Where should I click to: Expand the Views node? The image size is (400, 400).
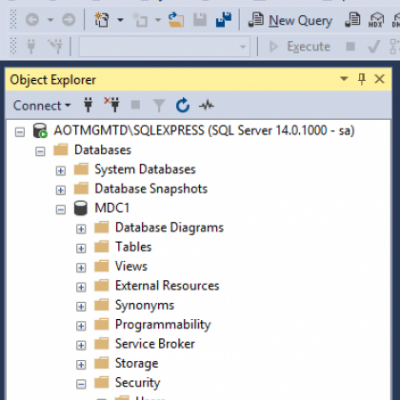pyautogui.click(x=81, y=268)
